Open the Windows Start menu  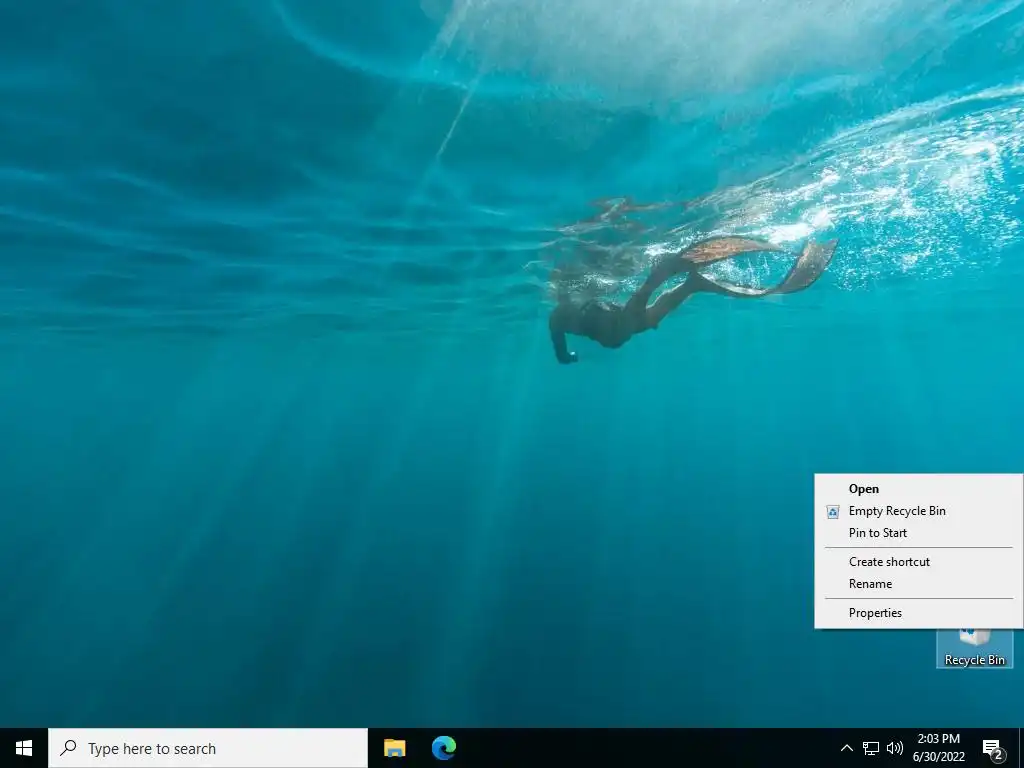coord(24,748)
